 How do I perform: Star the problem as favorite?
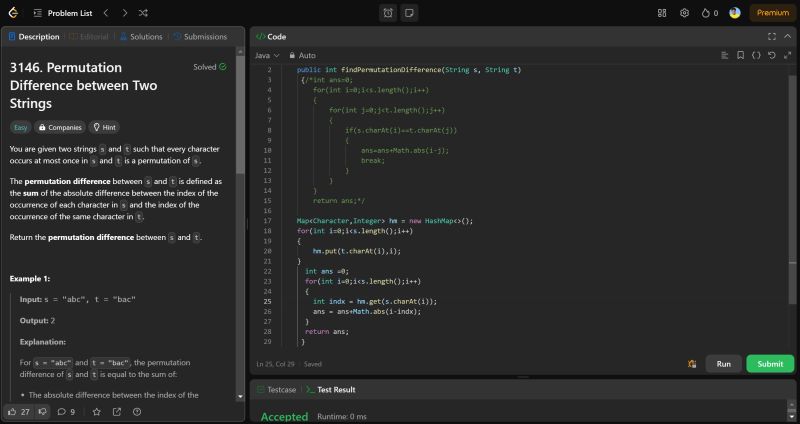[96, 412]
